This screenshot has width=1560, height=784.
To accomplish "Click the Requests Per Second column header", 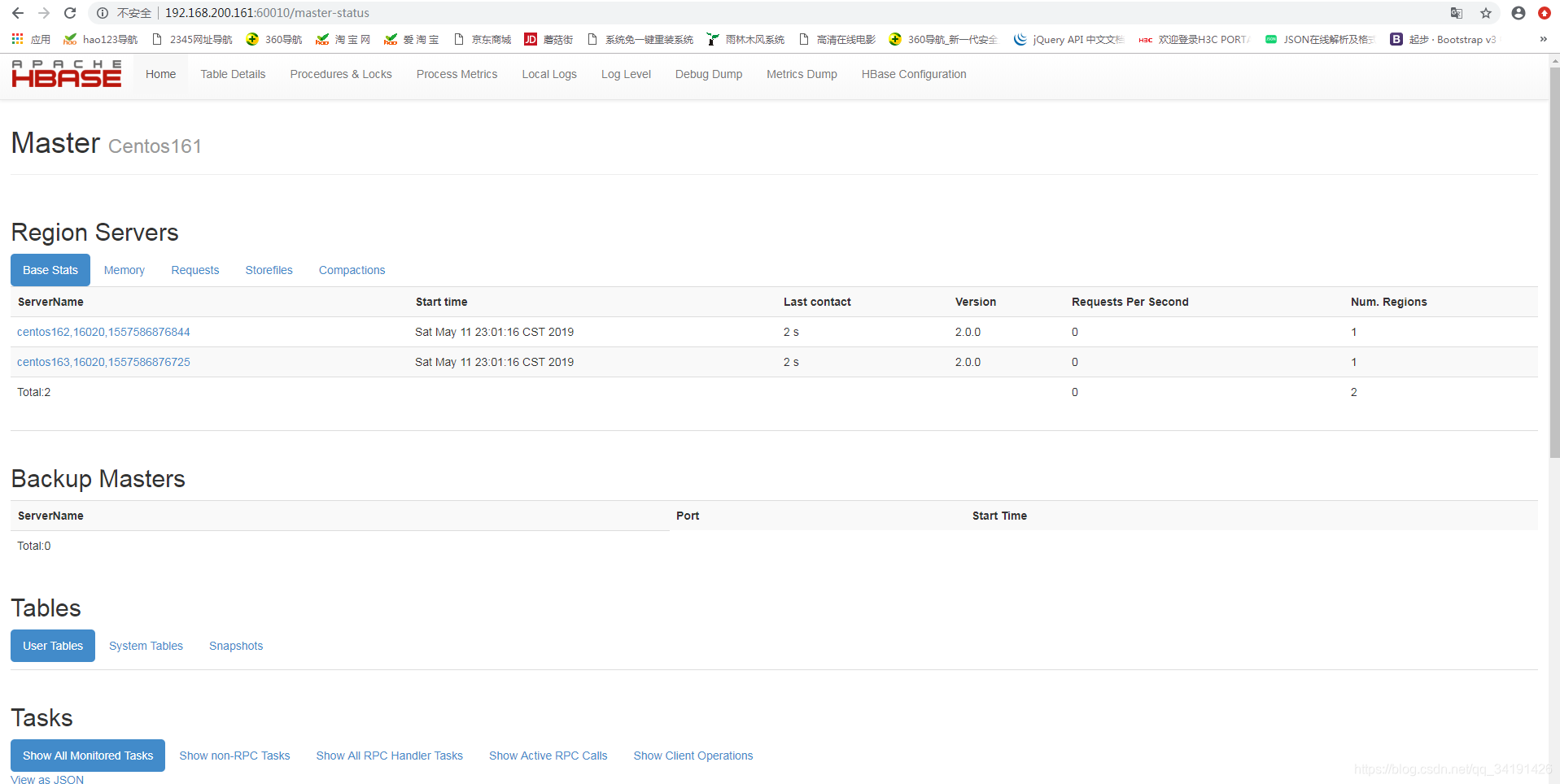I will coord(1130,302).
